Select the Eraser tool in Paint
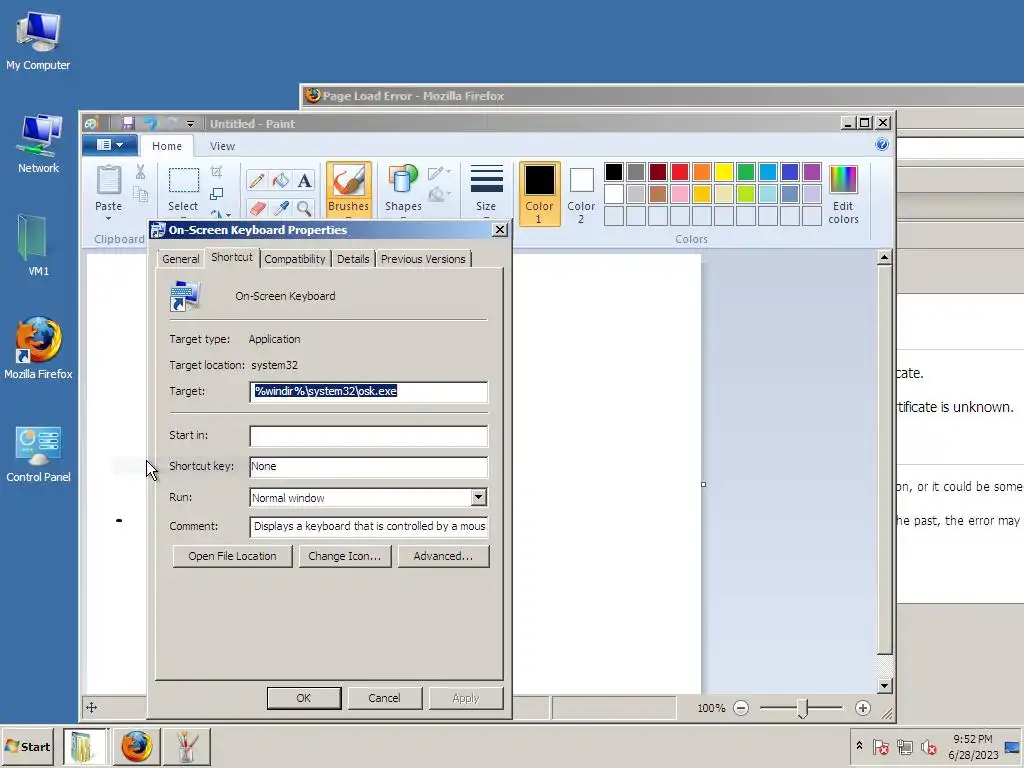The image size is (1024, 768). [257, 208]
